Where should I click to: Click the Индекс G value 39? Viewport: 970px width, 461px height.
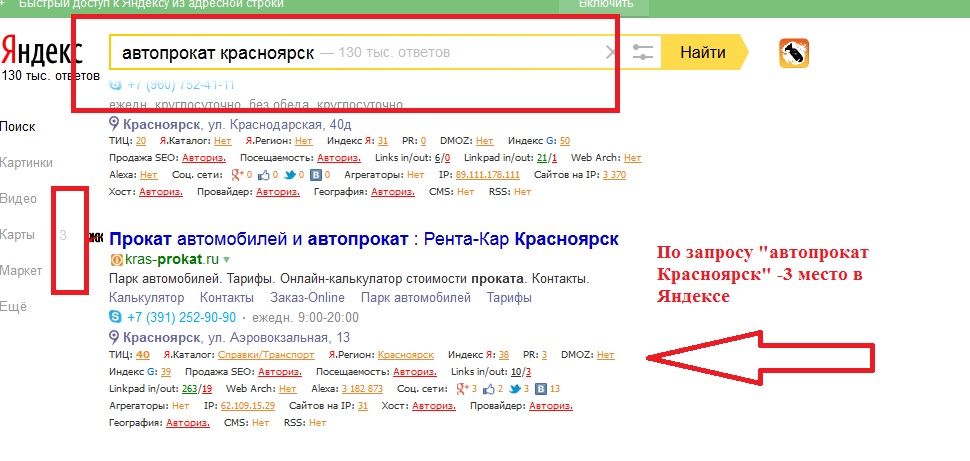click(x=166, y=373)
